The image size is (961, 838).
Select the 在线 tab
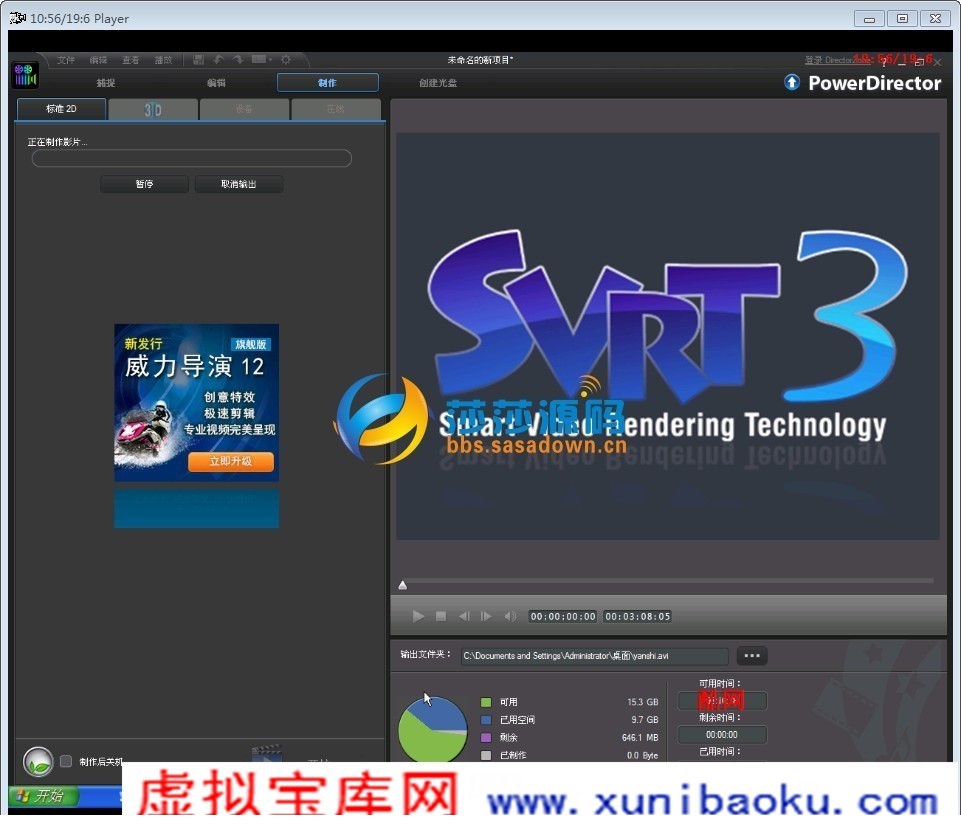[336, 110]
